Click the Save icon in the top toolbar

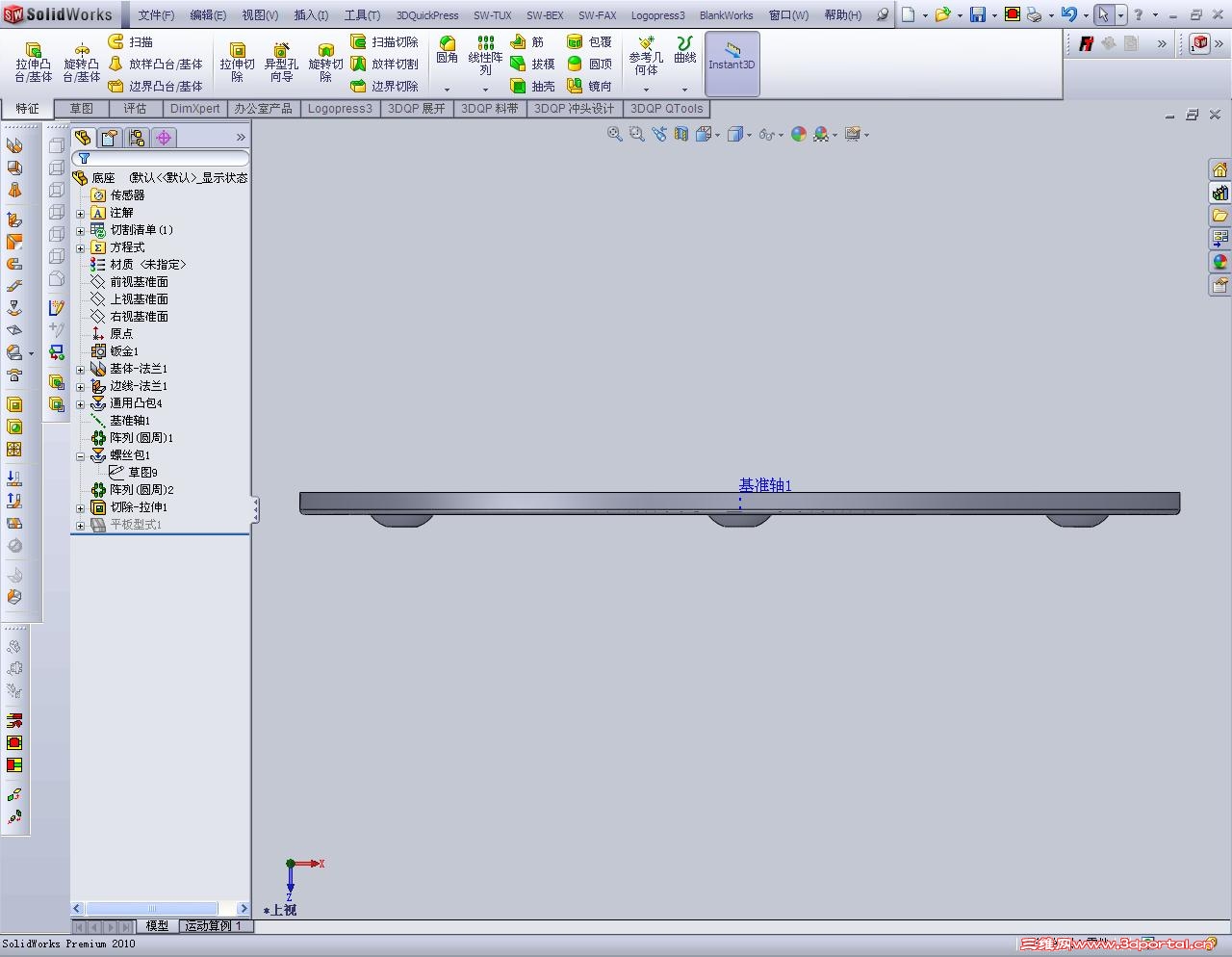978,14
